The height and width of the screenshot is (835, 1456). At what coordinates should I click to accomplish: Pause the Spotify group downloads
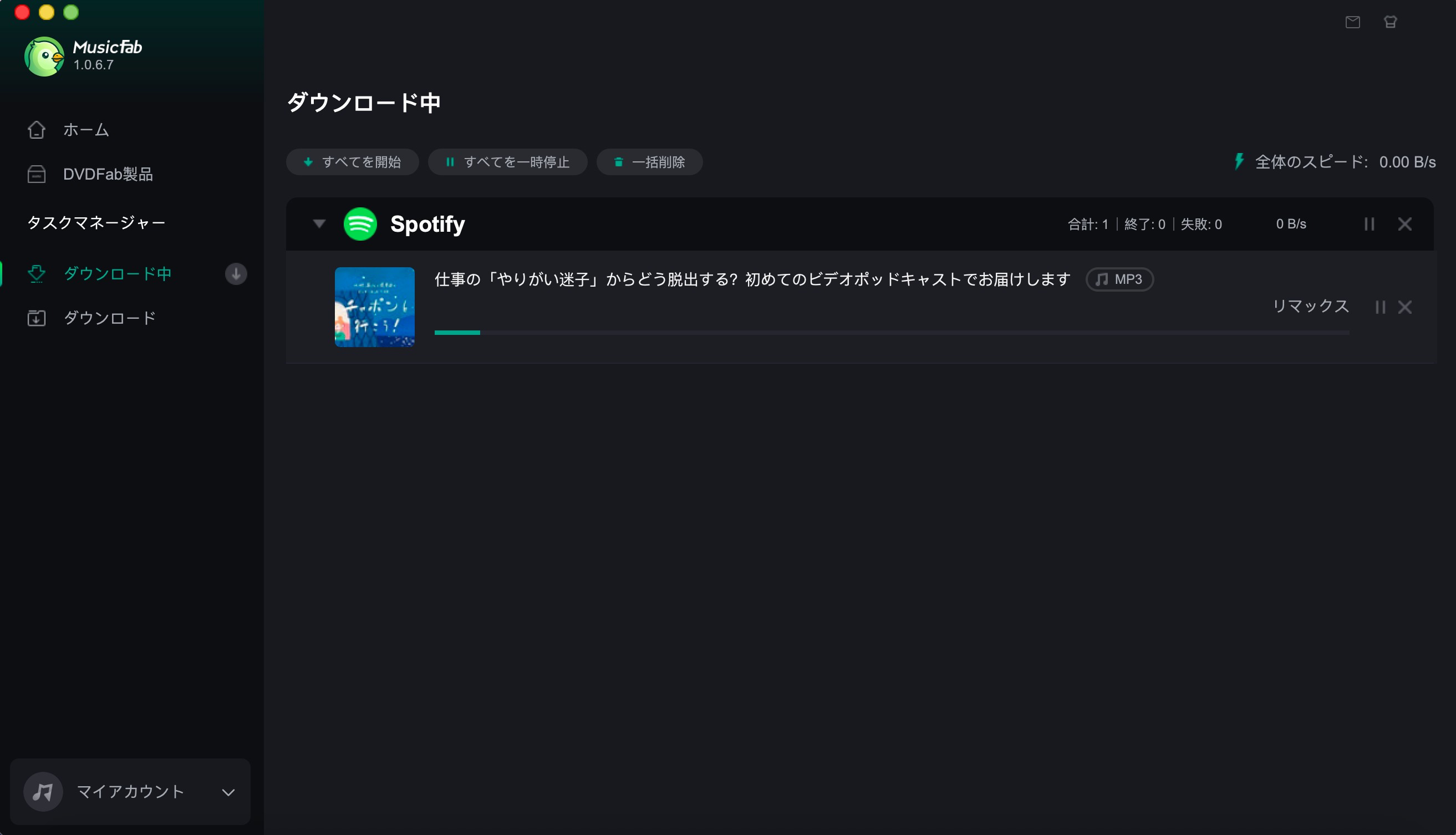[1370, 223]
